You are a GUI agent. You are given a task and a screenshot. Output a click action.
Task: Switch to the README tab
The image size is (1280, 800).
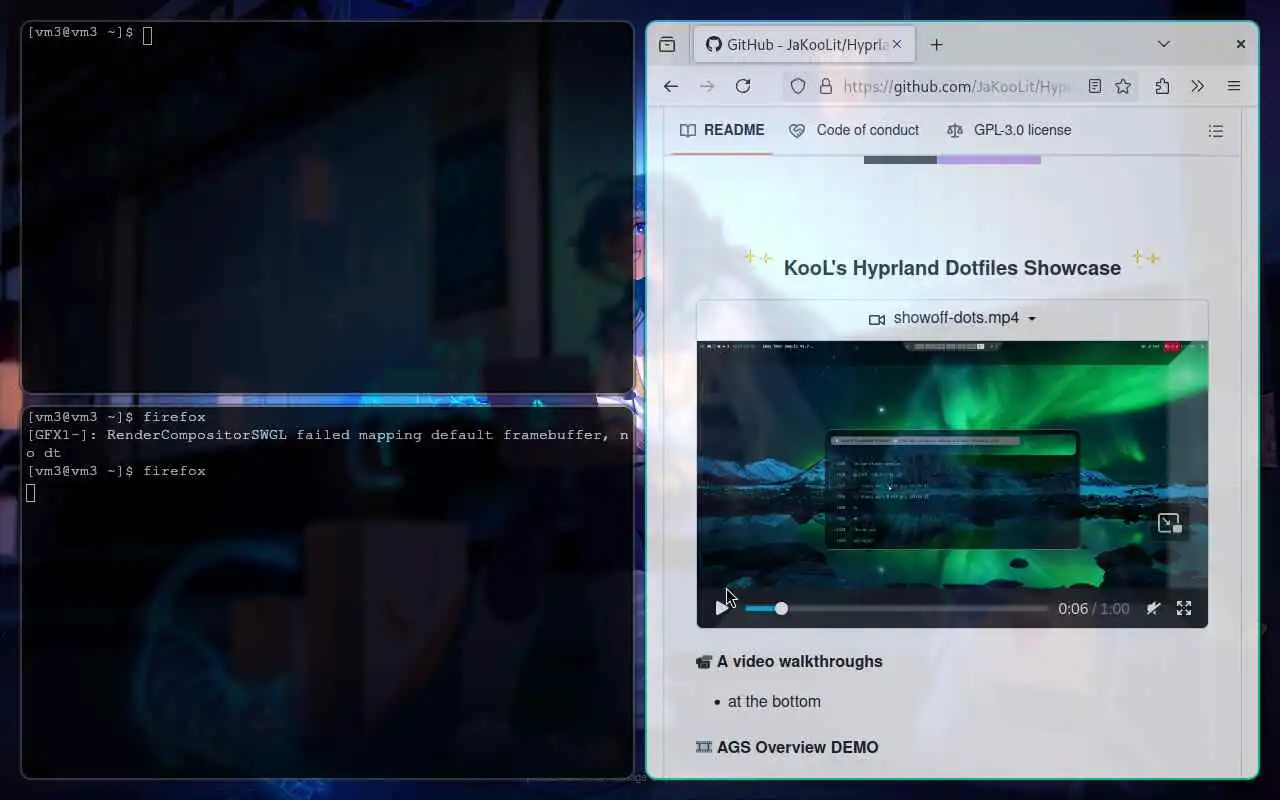tap(722, 130)
